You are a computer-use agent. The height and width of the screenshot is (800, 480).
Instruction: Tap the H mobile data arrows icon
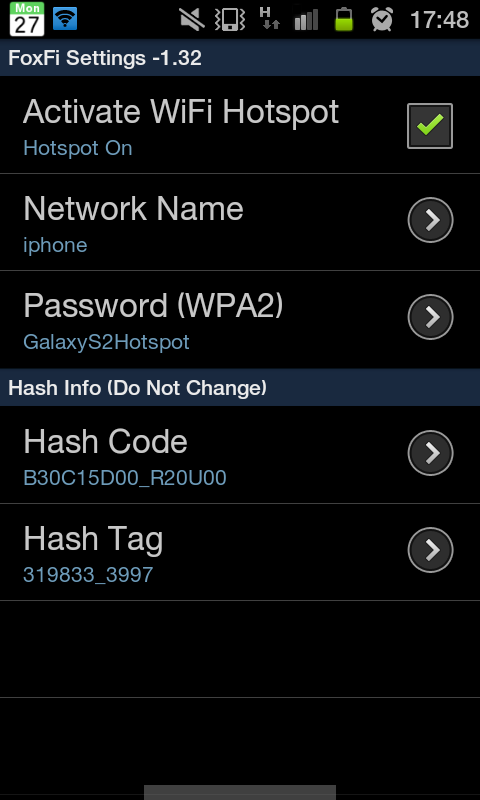click(269, 18)
